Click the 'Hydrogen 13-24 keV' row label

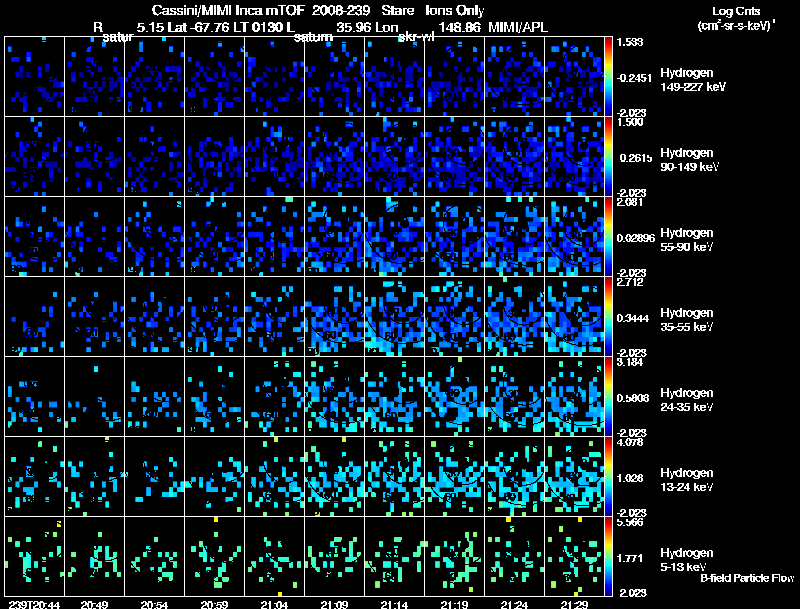click(687, 480)
